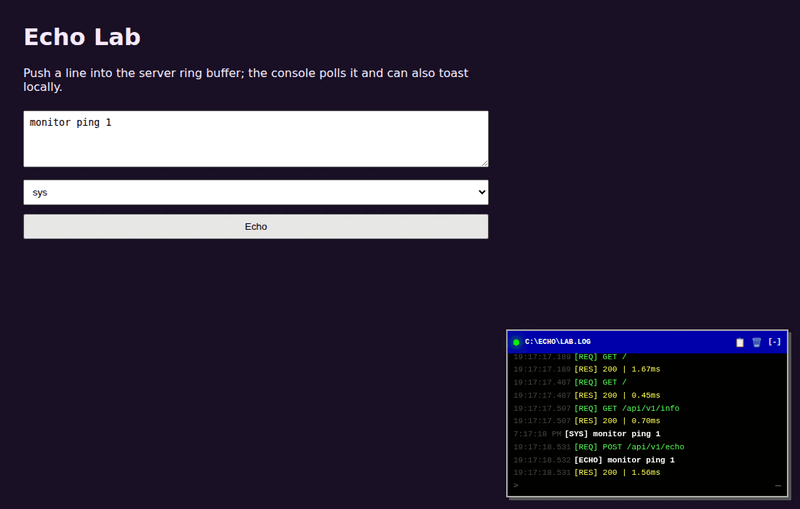The image size is (800, 509).
Task: Click the description paragraph about ring buffer
Action: (x=245, y=80)
